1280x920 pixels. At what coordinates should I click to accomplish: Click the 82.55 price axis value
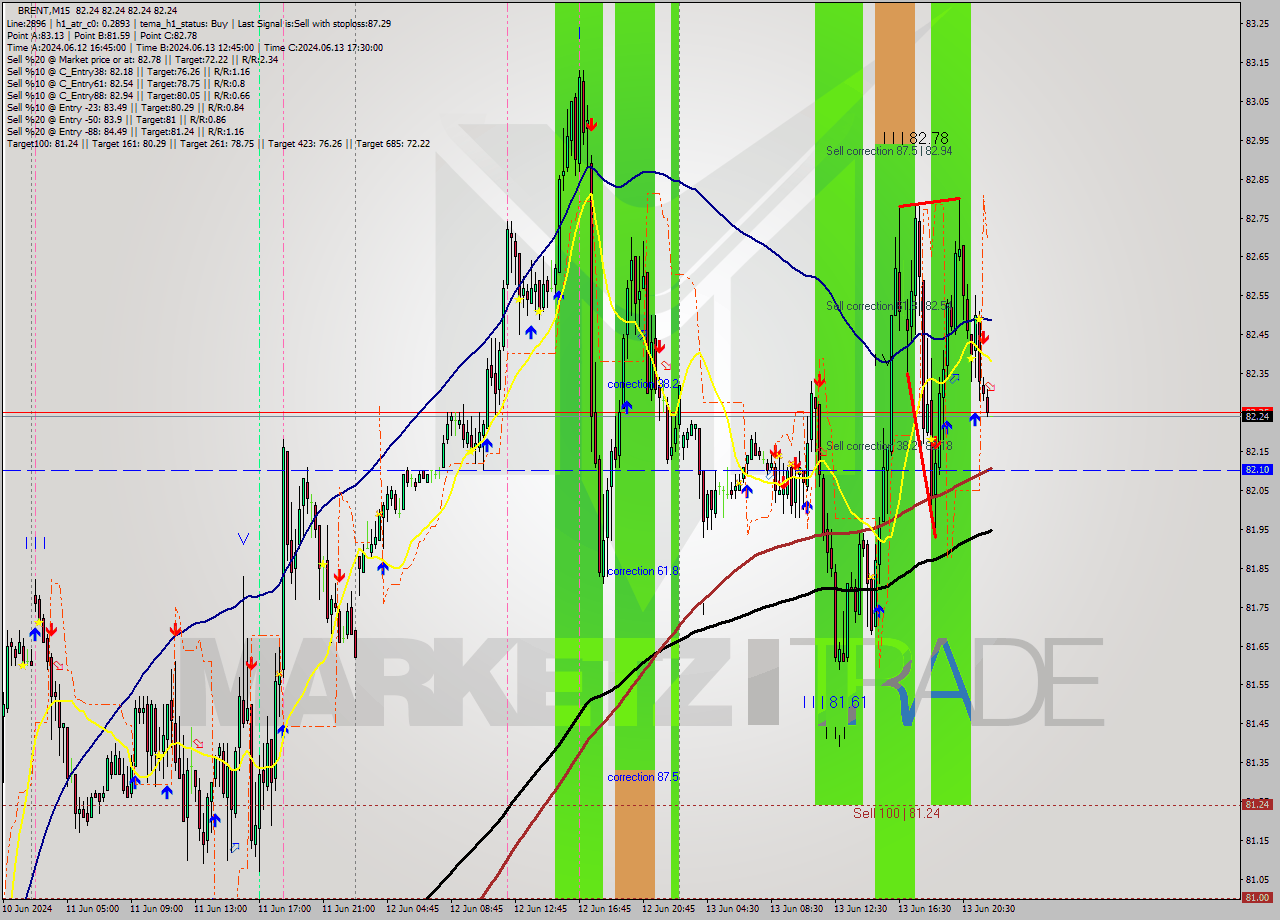tap(1257, 296)
